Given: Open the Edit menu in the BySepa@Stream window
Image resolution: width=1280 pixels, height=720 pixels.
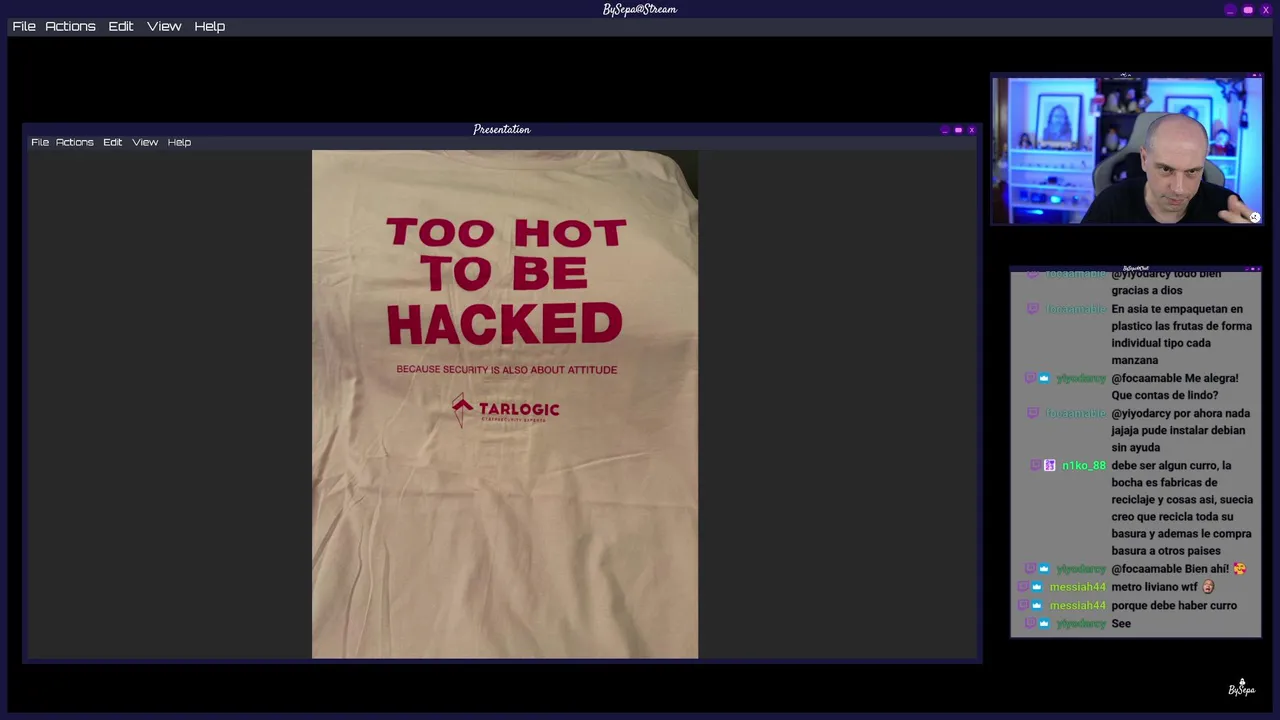Looking at the screenshot, I should (x=121, y=26).
